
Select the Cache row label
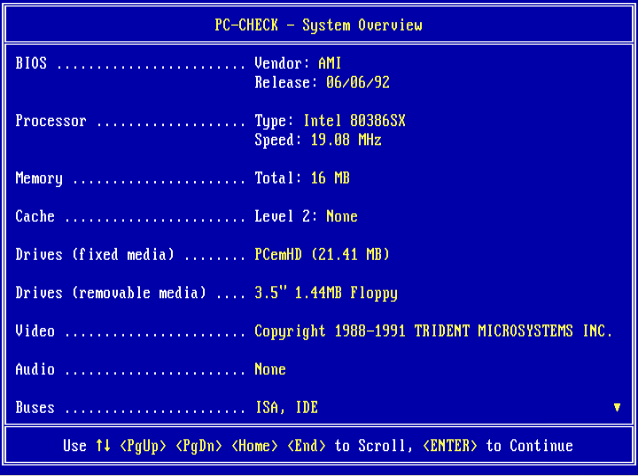35,216
